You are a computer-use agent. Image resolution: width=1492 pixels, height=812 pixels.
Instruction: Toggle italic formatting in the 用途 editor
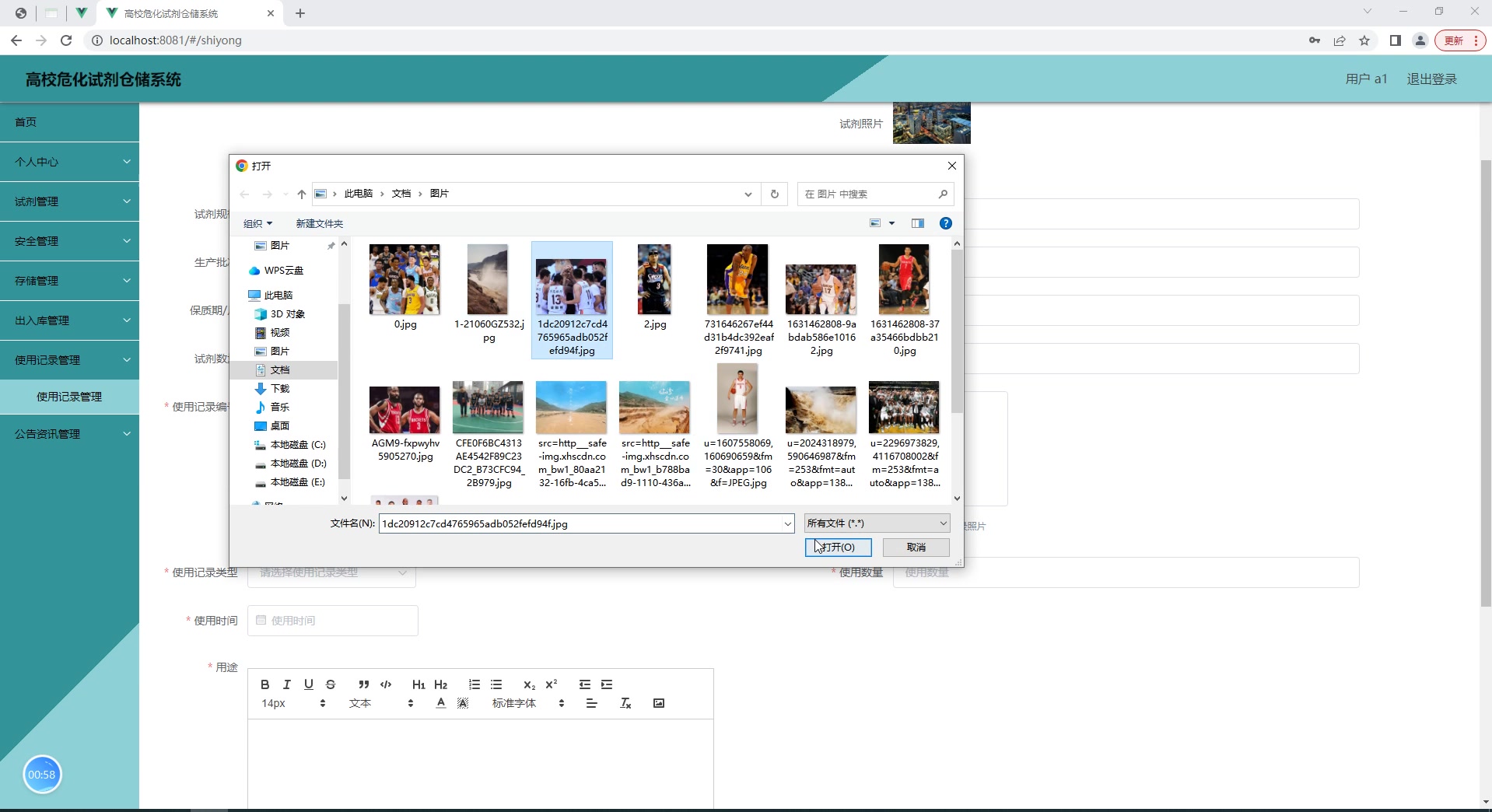[x=287, y=684]
